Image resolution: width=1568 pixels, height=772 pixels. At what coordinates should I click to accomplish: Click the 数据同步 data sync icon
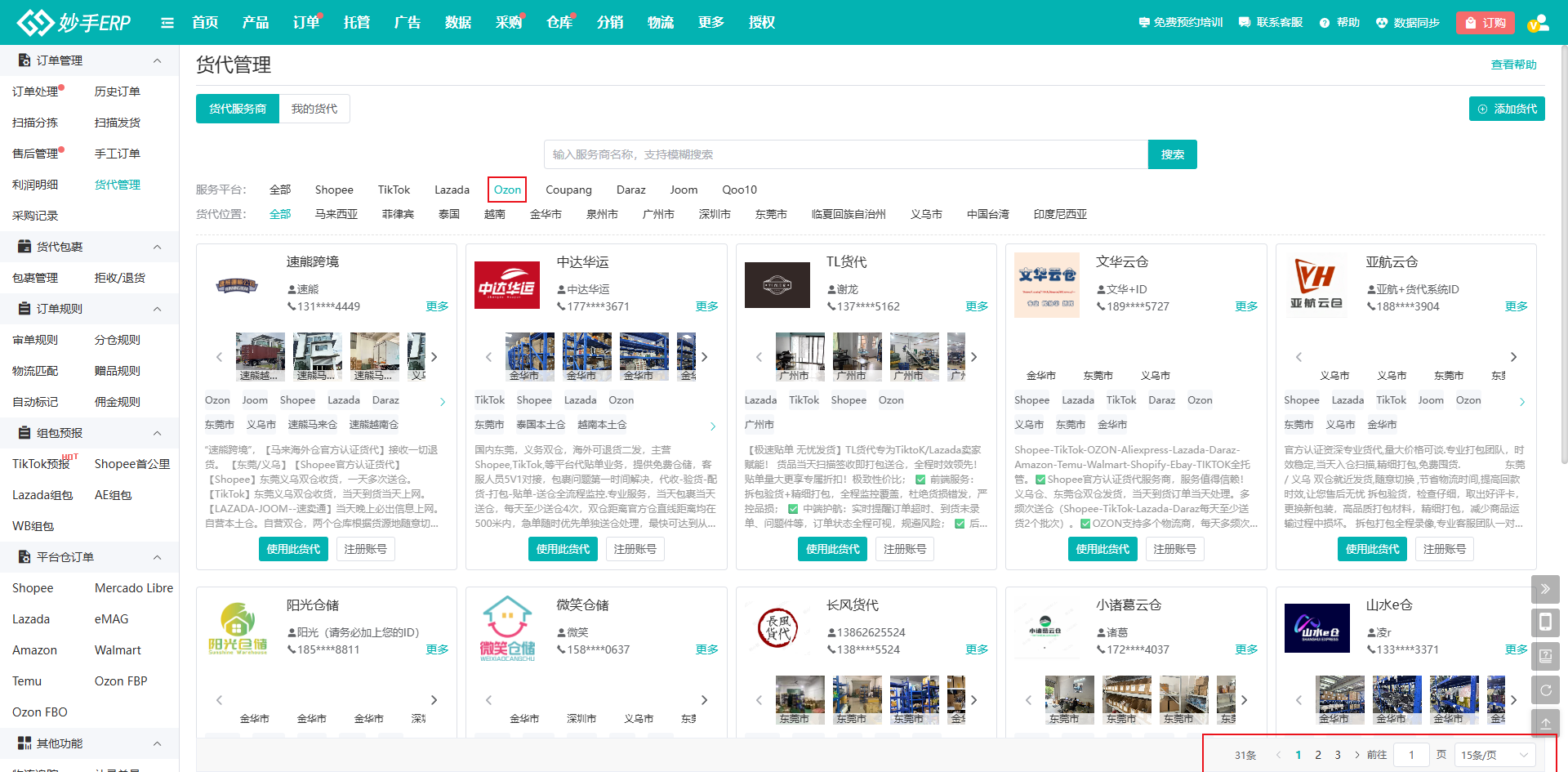click(x=1382, y=23)
